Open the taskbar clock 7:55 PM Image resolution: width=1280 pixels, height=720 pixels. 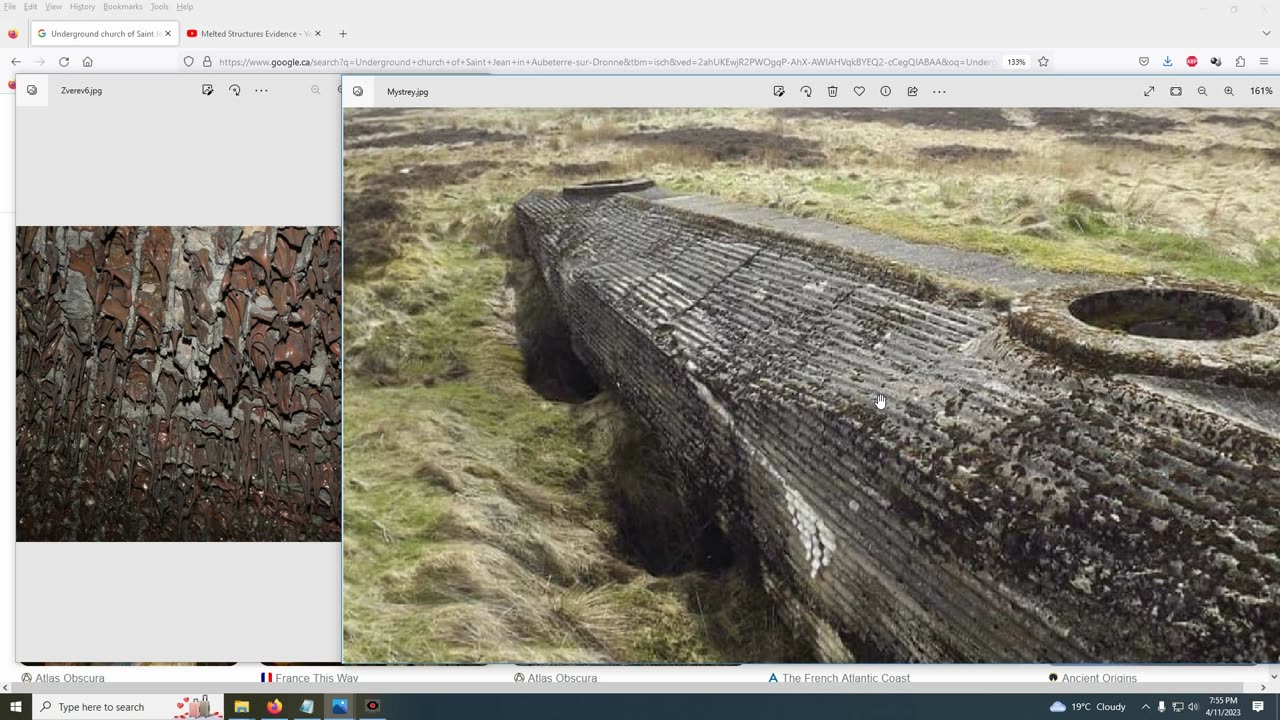[x=1223, y=707]
